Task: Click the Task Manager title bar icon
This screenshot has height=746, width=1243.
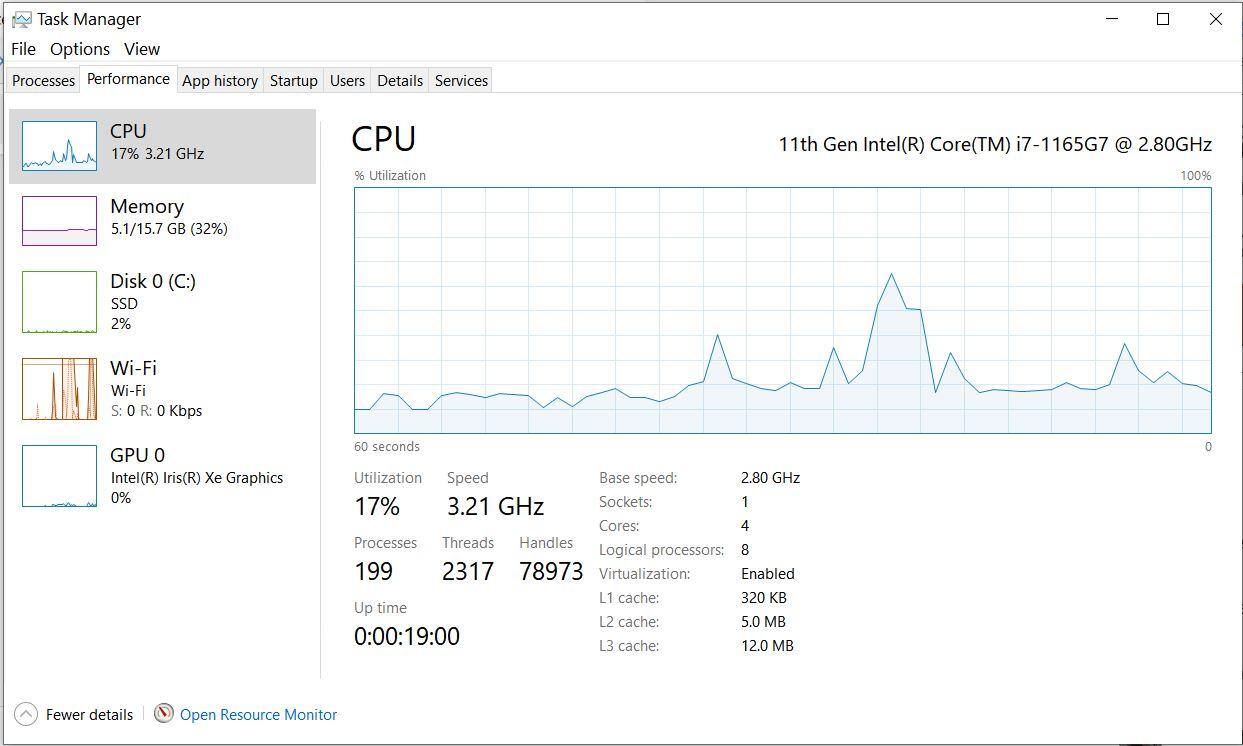Action: pos(20,19)
